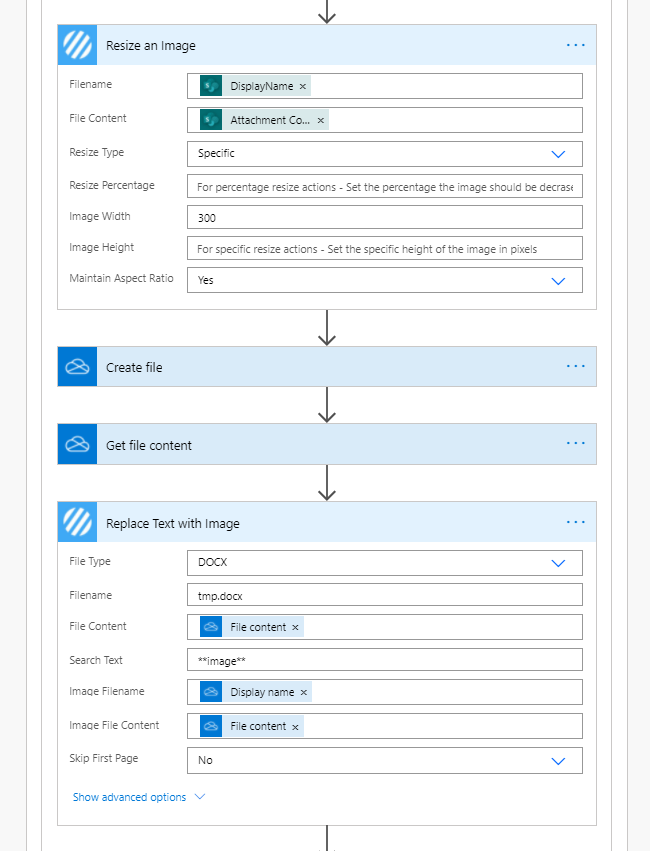Click the Replace Text with Image action icon

(x=77, y=523)
